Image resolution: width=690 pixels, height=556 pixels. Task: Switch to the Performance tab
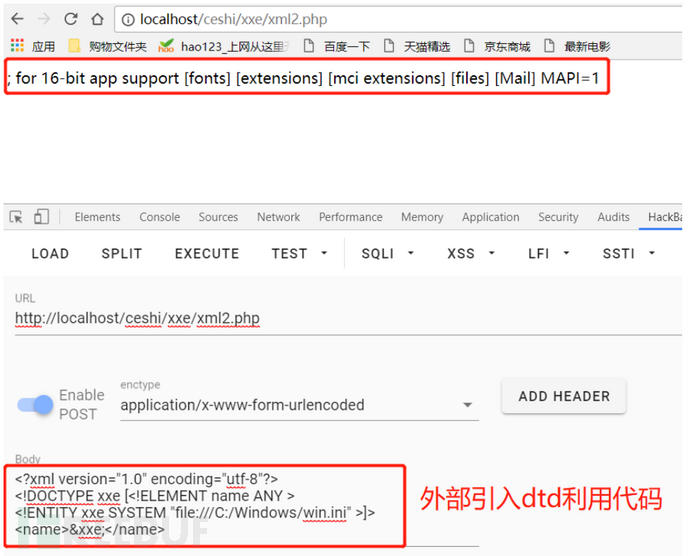(351, 217)
